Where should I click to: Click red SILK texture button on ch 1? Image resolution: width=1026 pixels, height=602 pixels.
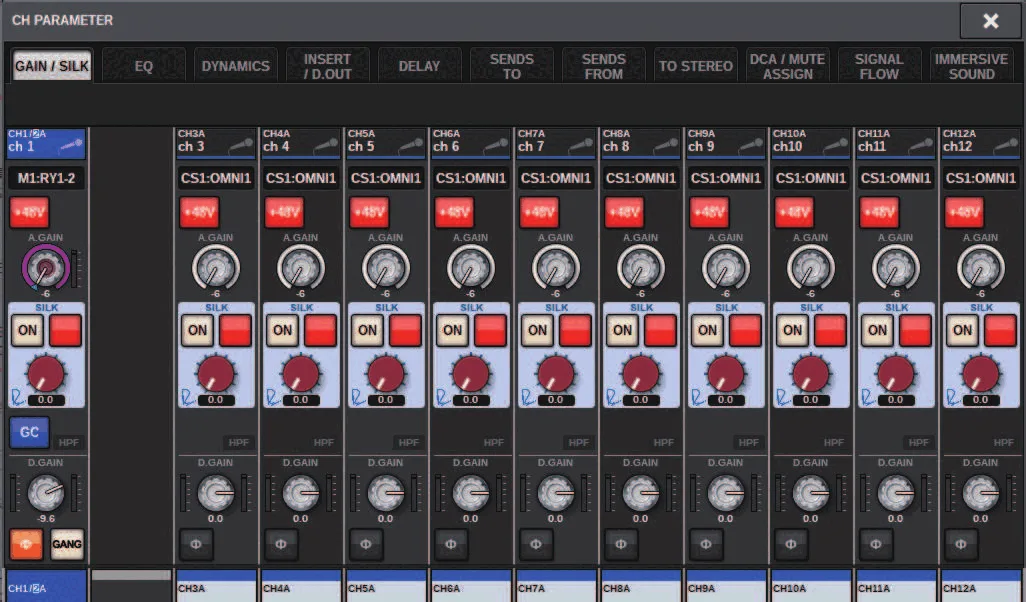pos(65,330)
